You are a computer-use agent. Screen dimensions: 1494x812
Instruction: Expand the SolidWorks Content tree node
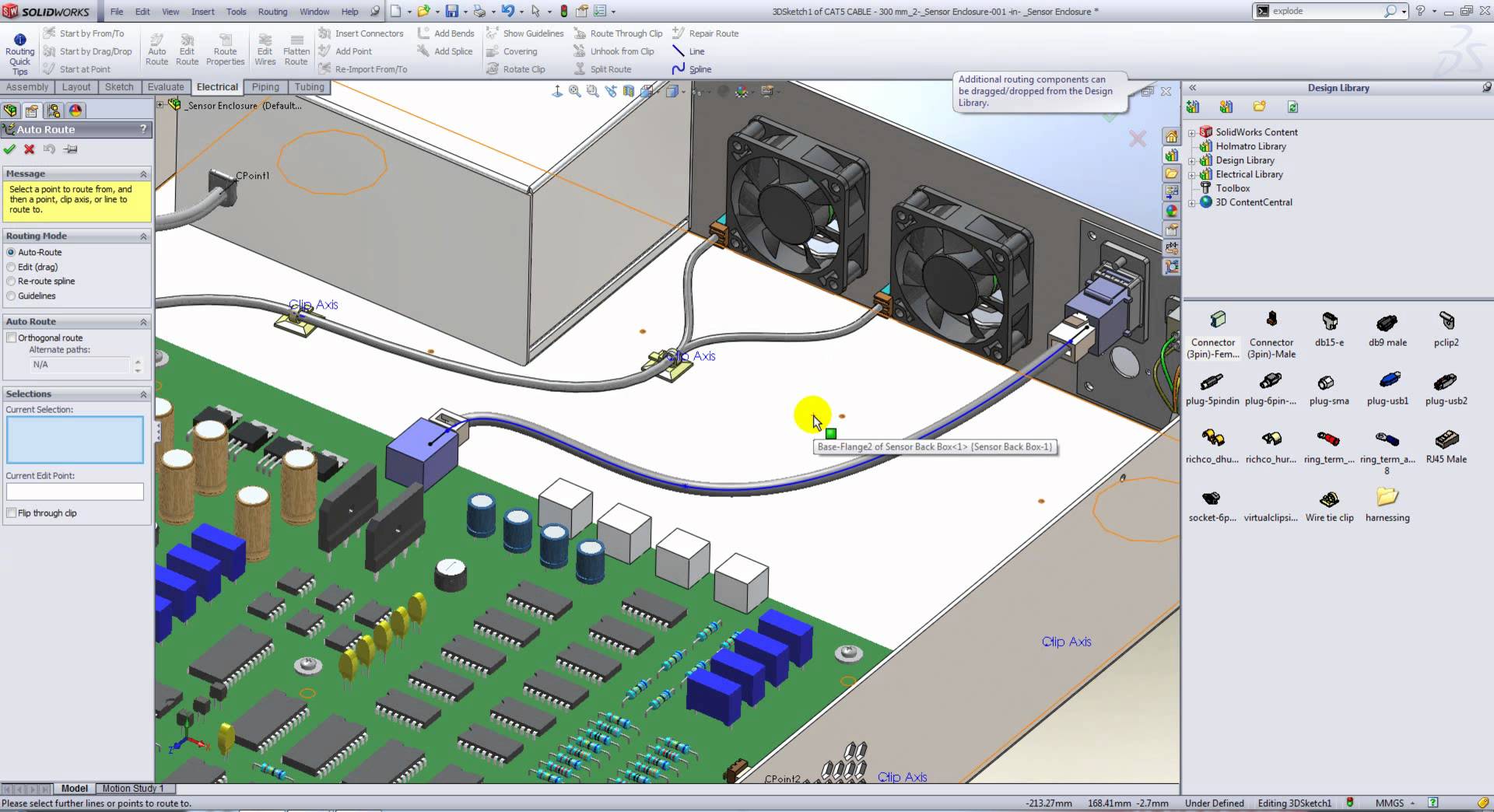[x=1191, y=133]
